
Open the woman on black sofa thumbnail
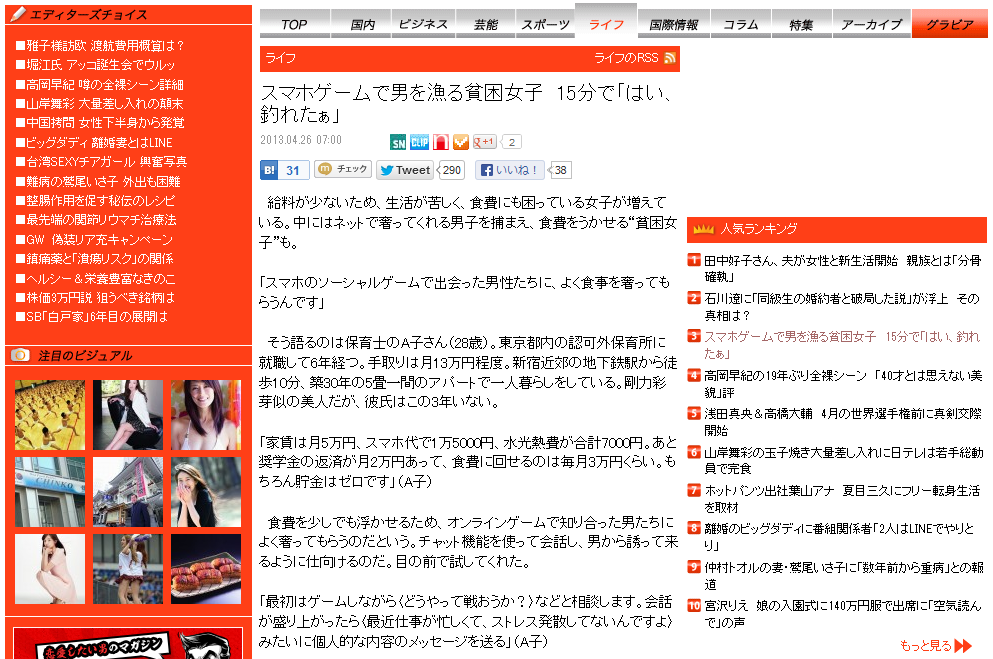pos(128,415)
